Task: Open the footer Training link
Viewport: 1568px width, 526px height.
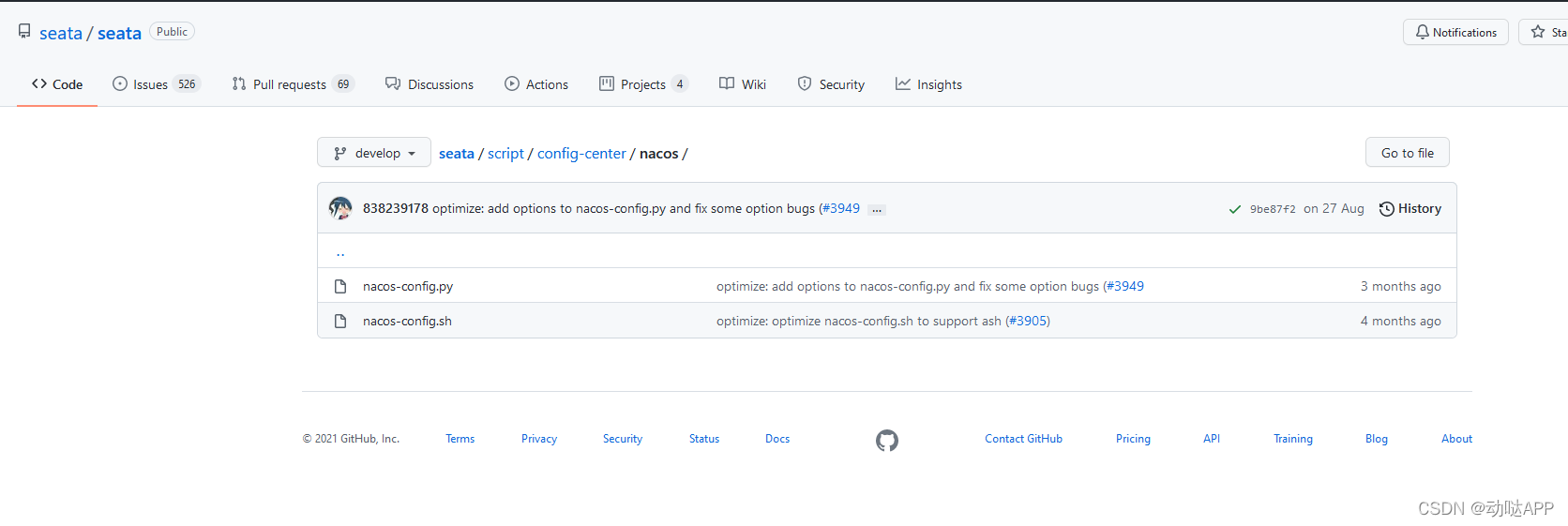Action: point(1293,439)
